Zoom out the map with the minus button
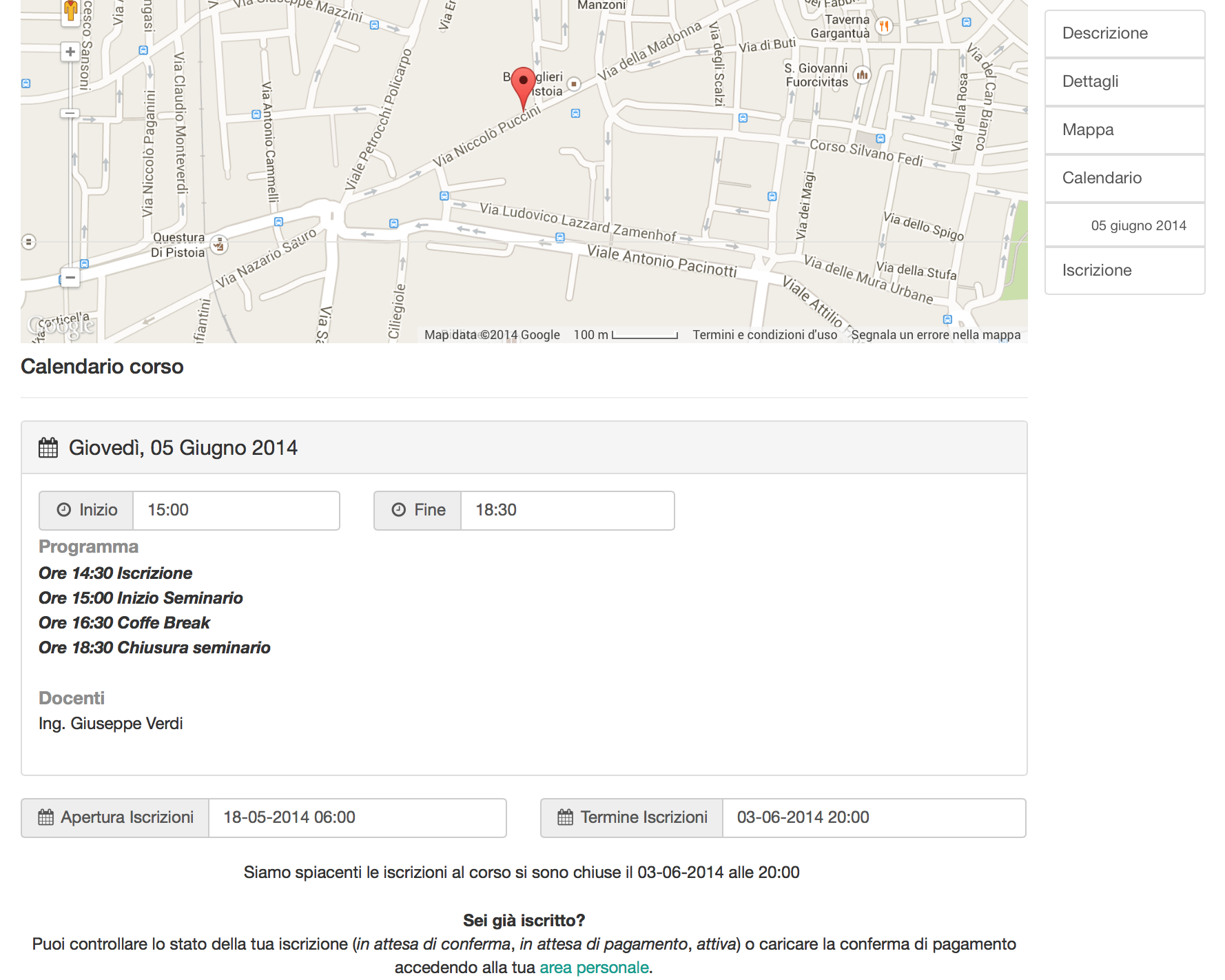Image resolution: width=1225 pixels, height=980 pixels. [x=70, y=278]
